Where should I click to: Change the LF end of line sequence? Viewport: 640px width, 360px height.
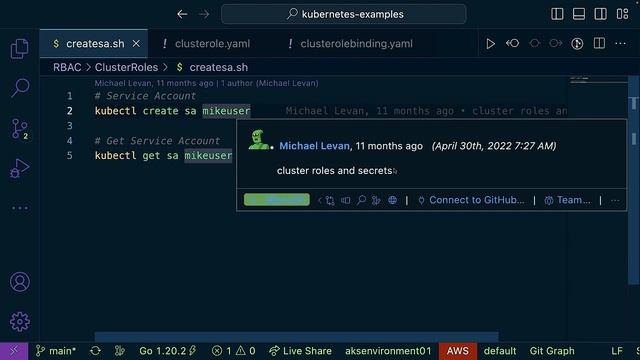coord(617,351)
